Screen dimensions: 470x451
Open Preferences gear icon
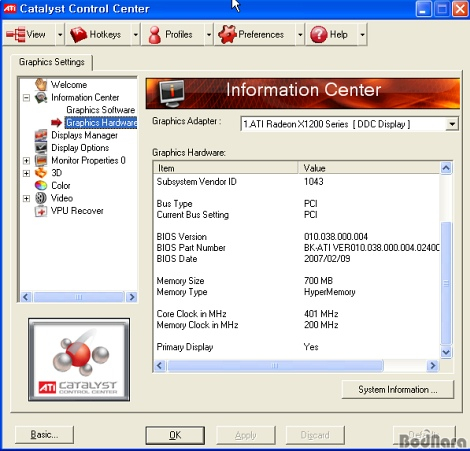point(227,34)
